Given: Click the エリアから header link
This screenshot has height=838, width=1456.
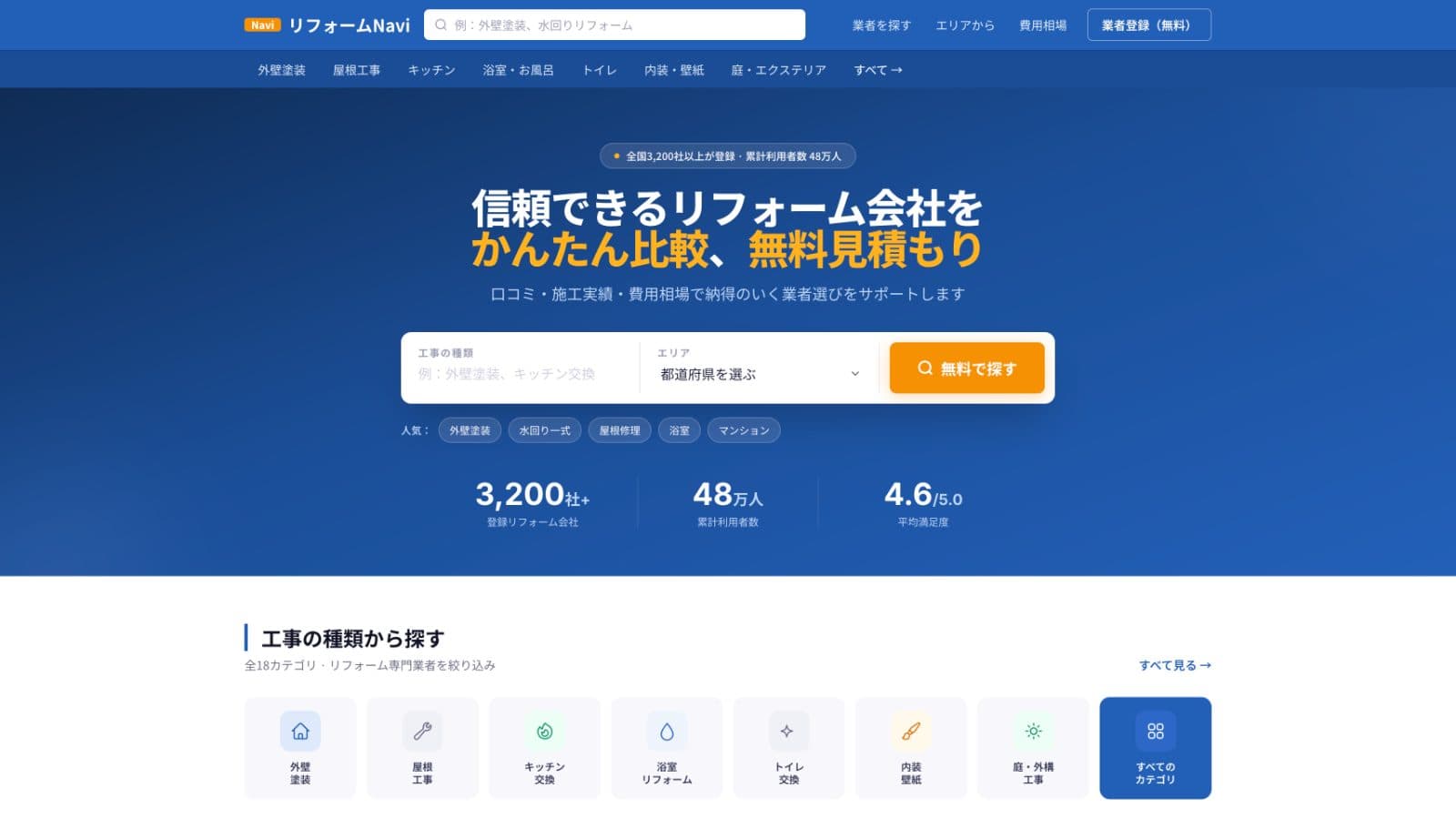Looking at the screenshot, I should (x=966, y=25).
